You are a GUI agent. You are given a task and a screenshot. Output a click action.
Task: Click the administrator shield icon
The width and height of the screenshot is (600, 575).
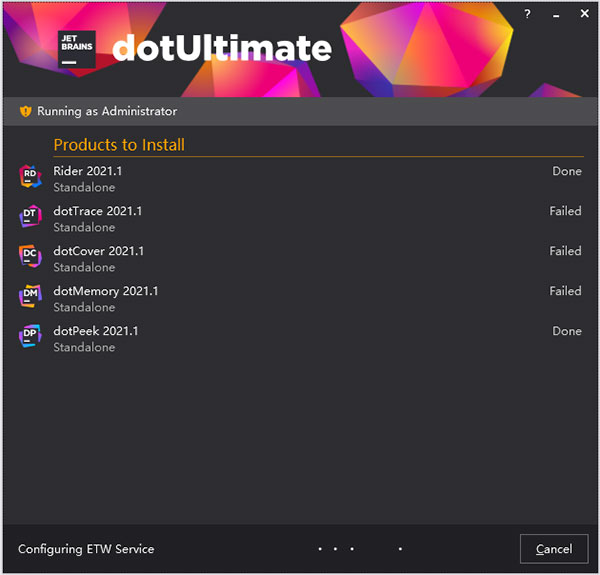pos(26,111)
